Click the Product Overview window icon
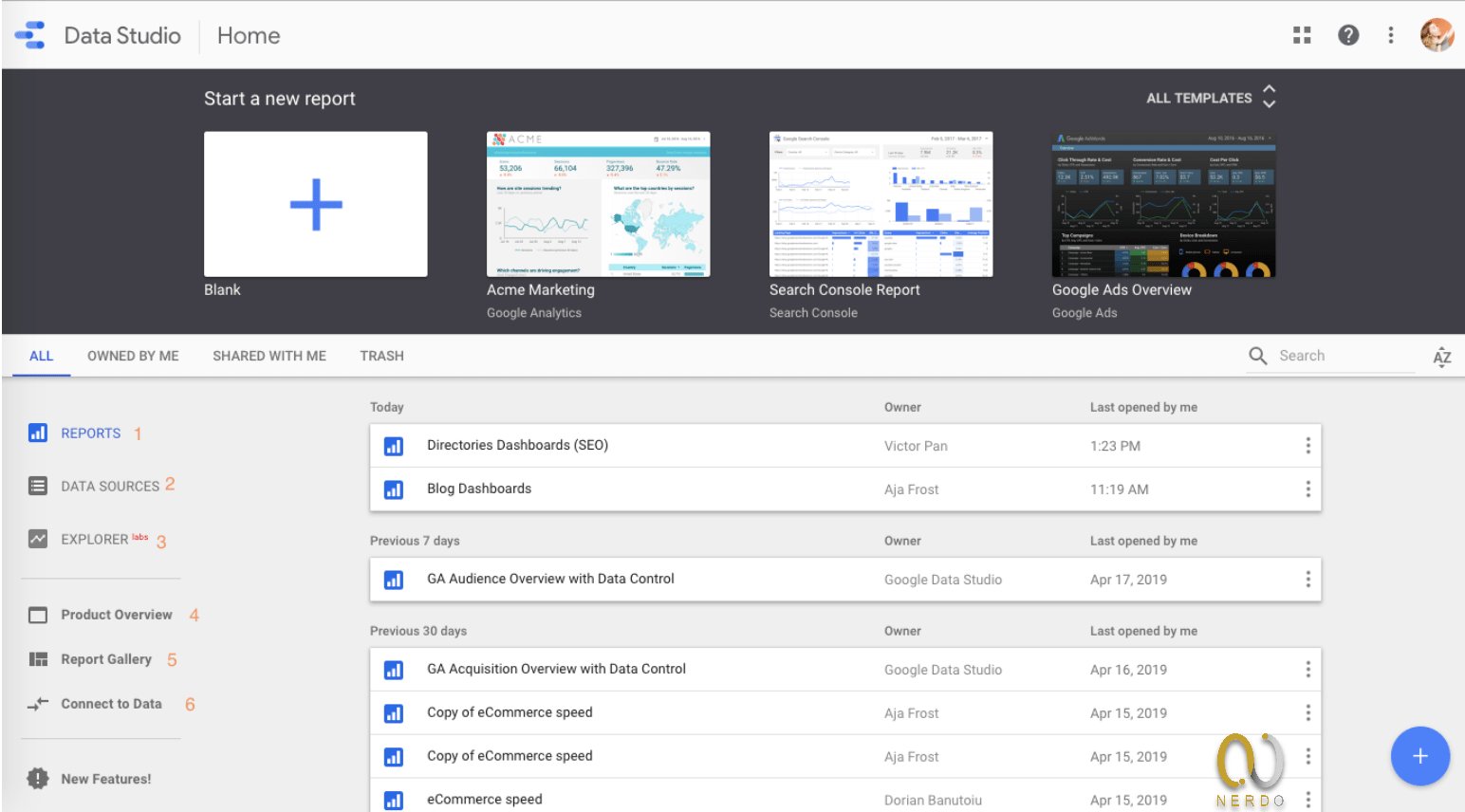 [x=38, y=615]
